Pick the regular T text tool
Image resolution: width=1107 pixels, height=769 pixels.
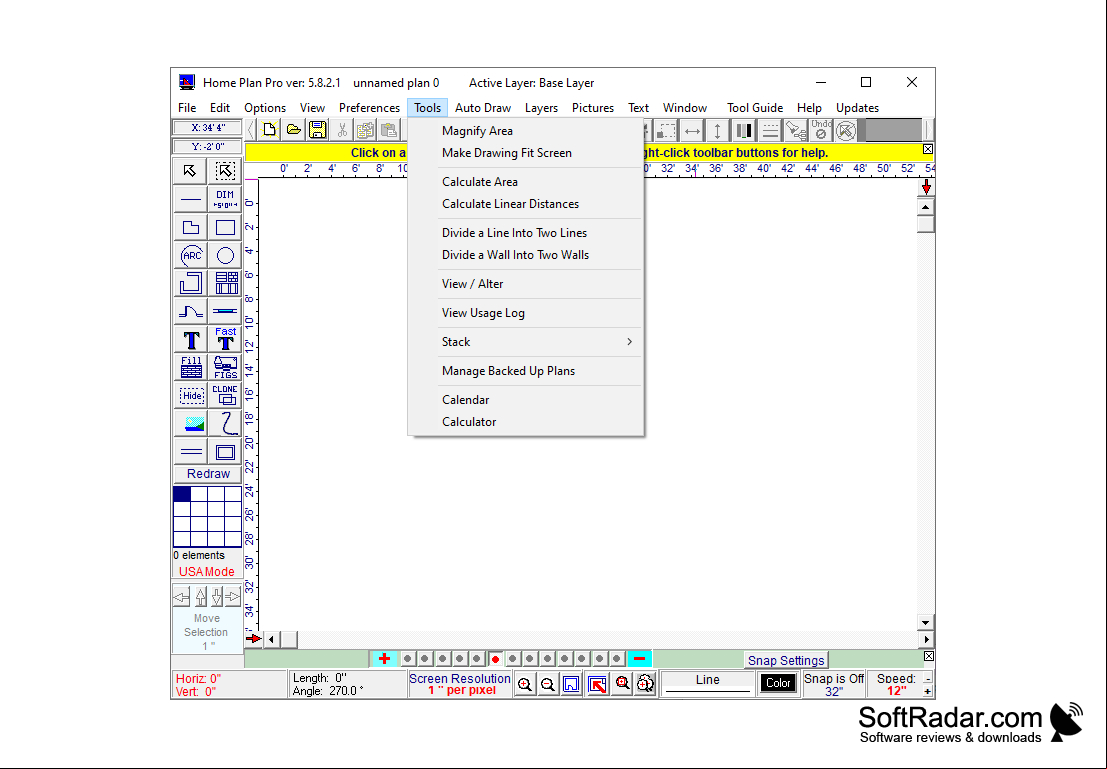tap(190, 340)
